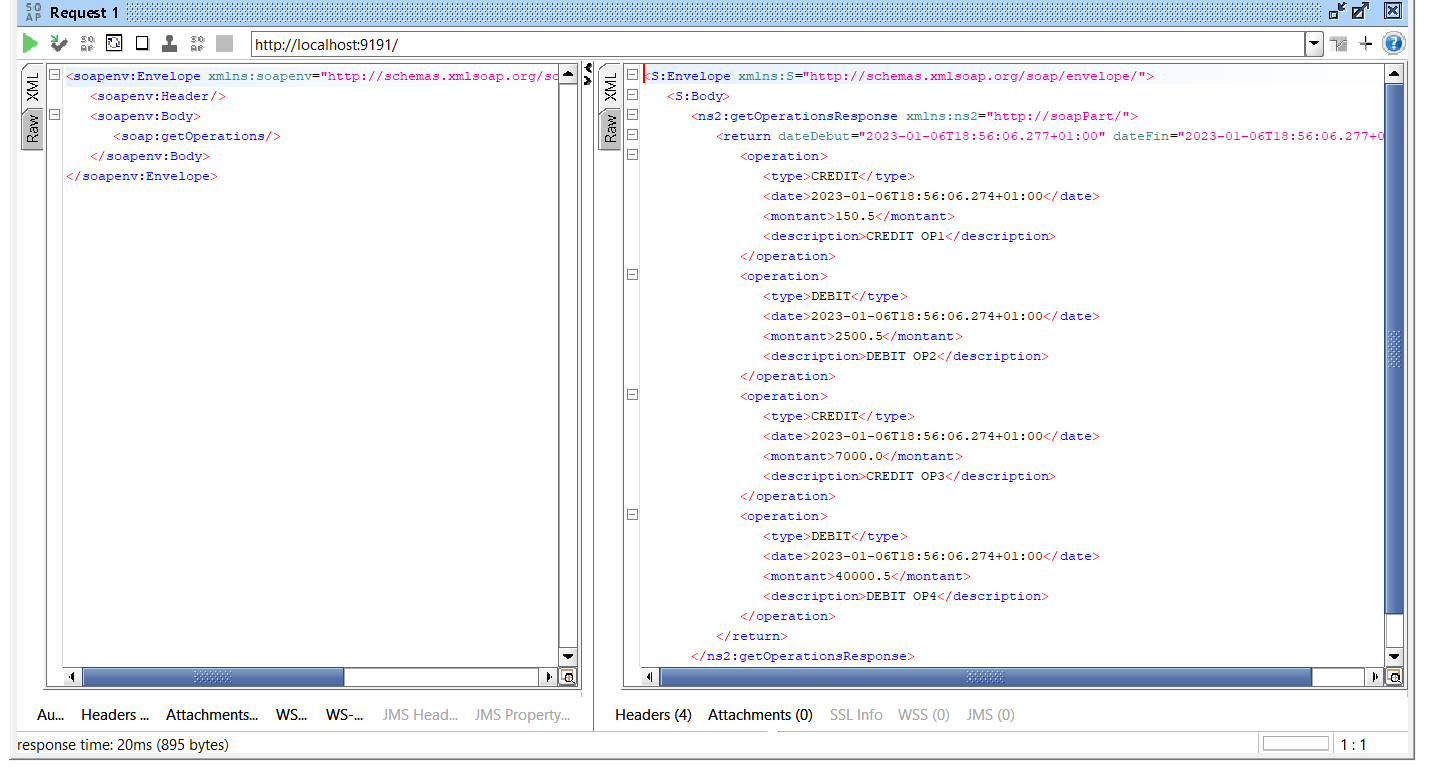Image resolution: width=1445 pixels, height=767 pixels.
Task: Click the SOAP icon right of the stamp icon
Action: [x=197, y=43]
